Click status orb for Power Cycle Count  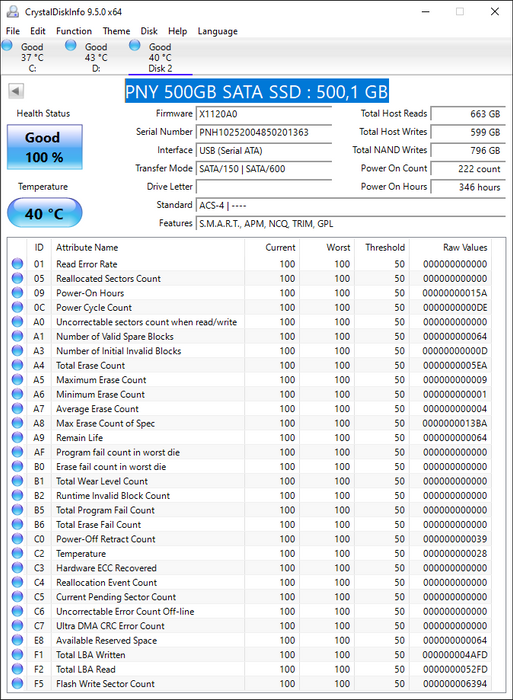coord(17,308)
